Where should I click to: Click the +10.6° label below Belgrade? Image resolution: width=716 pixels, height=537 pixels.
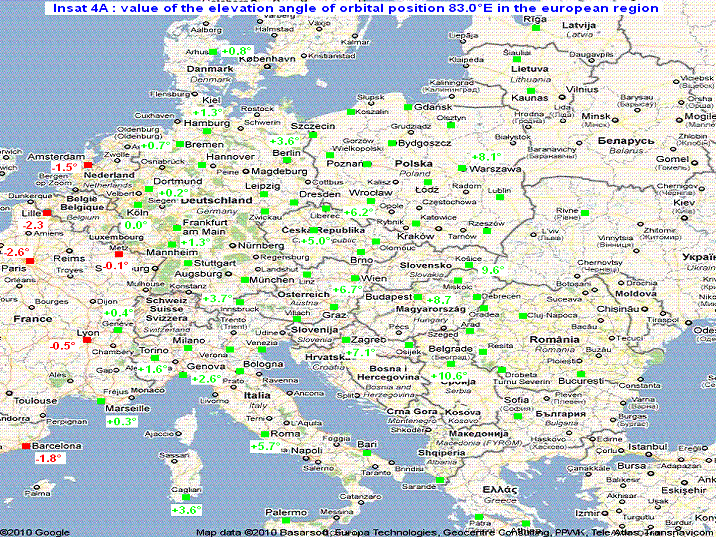(x=452, y=376)
